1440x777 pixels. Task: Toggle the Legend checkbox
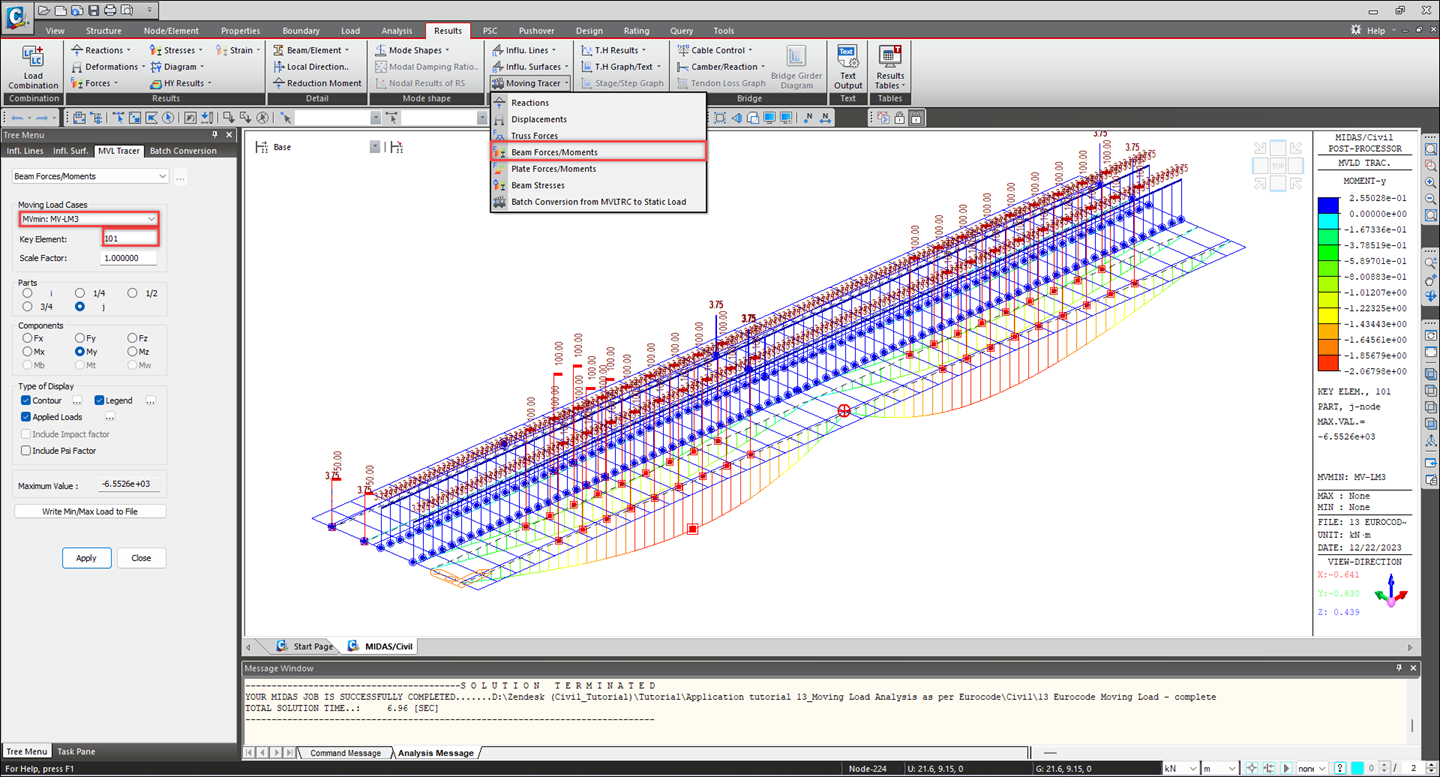(x=100, y=400)
